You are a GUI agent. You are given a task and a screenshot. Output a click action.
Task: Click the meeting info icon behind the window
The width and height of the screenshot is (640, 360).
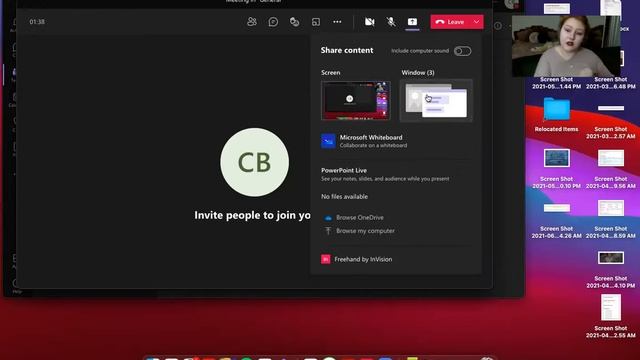[498, 26]
